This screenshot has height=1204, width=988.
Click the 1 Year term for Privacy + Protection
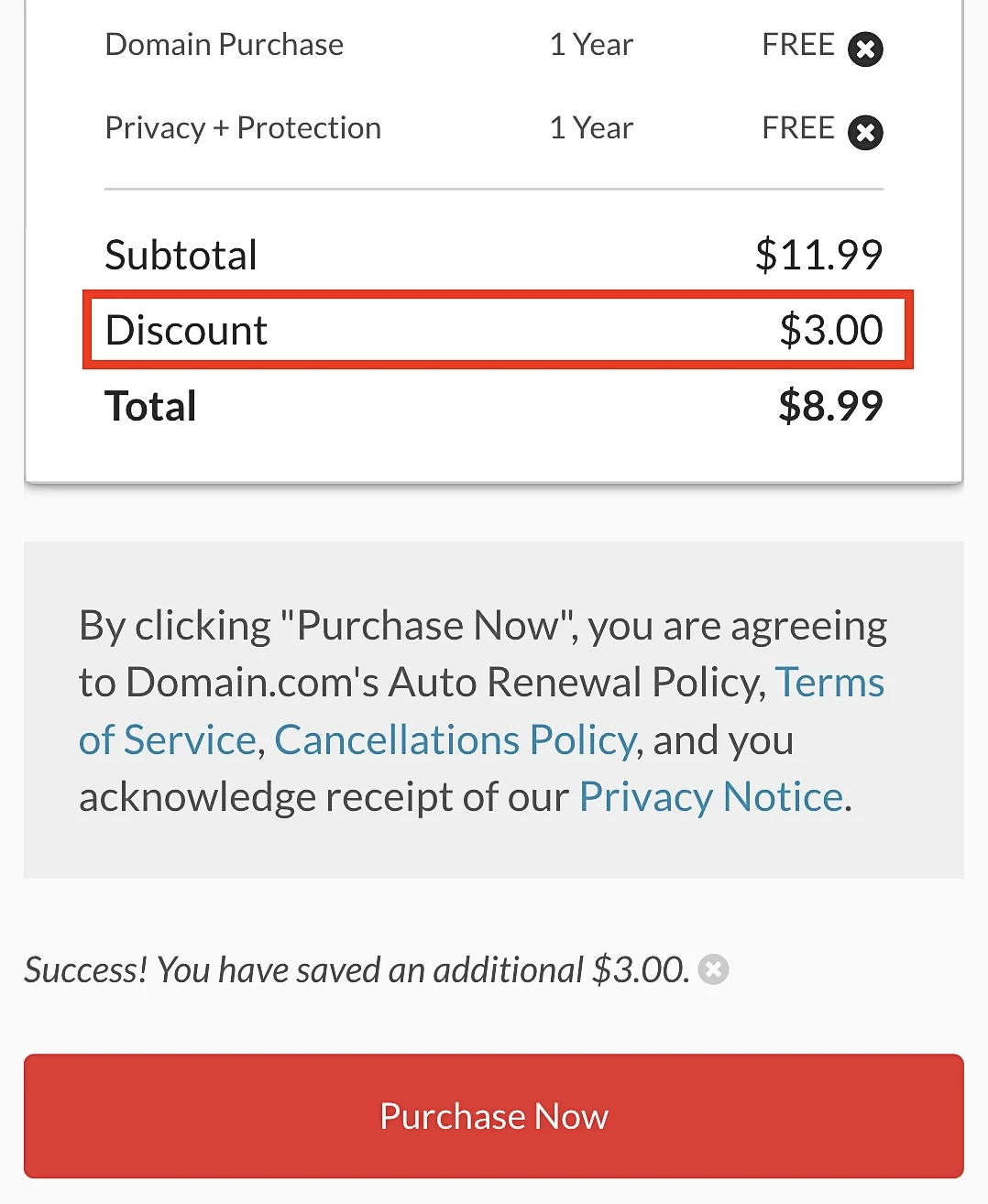[x=591, y=127]
